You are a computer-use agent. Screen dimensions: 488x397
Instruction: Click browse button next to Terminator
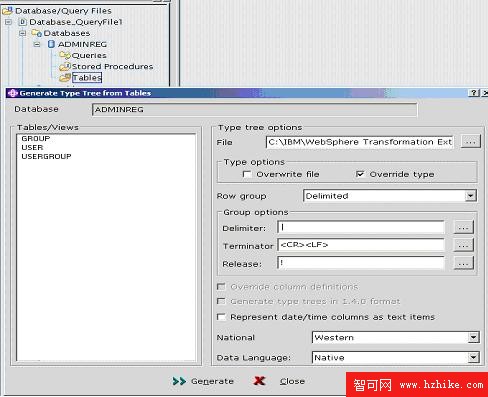(x=464, y=246)
